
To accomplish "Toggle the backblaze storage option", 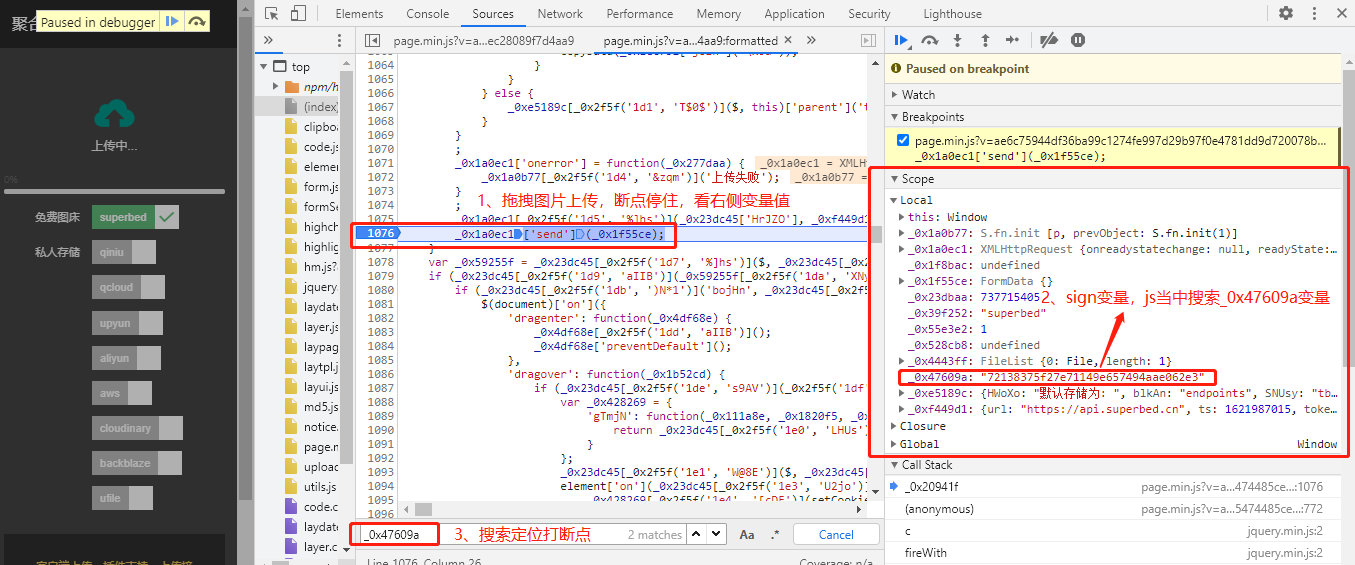I will [x=136, y=463].
